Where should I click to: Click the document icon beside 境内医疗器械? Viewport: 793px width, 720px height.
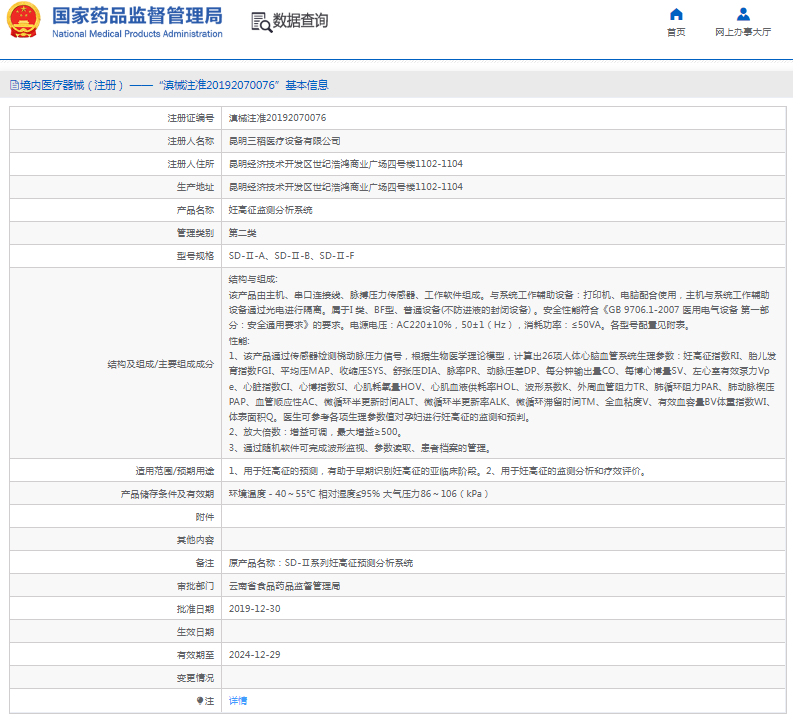tap(13, 86)
